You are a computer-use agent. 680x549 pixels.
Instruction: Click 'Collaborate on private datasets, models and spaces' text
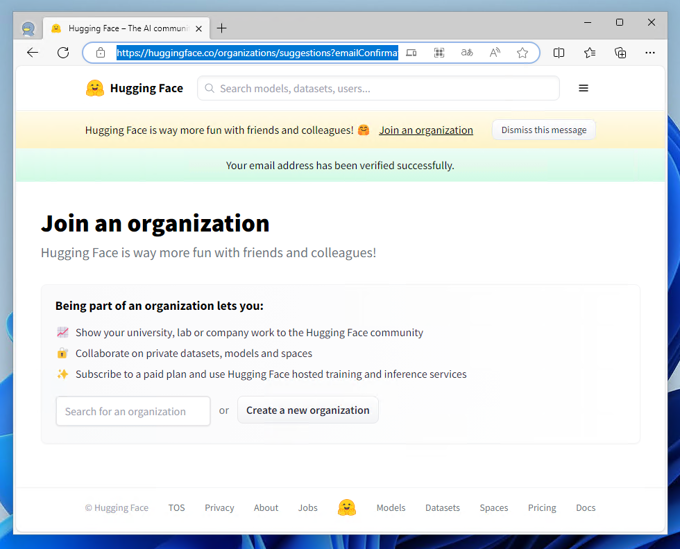(x=193, y=353)
